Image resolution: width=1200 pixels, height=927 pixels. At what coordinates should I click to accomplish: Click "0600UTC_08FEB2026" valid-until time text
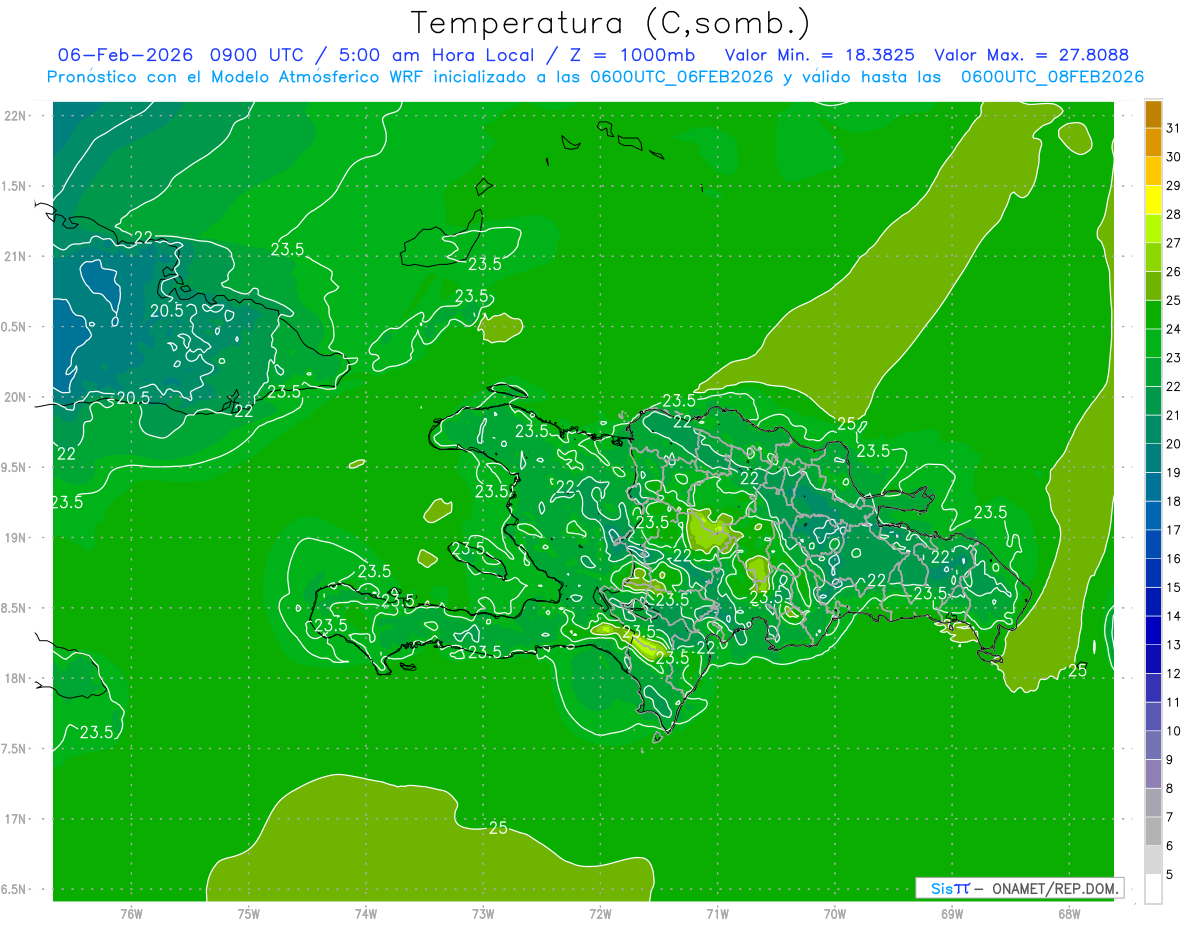pyautogui.click(x=1052, y=77)
